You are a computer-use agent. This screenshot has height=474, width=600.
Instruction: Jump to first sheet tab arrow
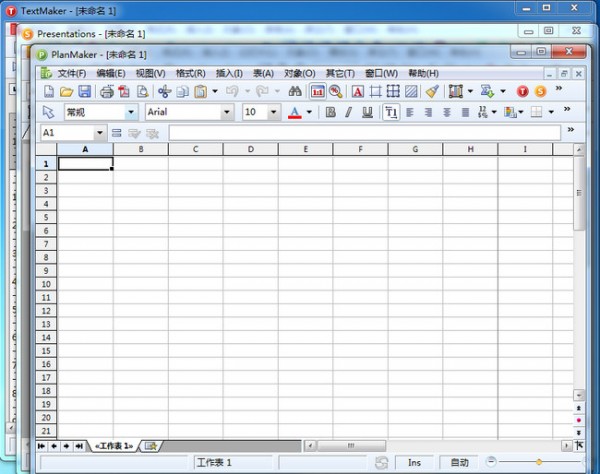[x=41, y=446]
